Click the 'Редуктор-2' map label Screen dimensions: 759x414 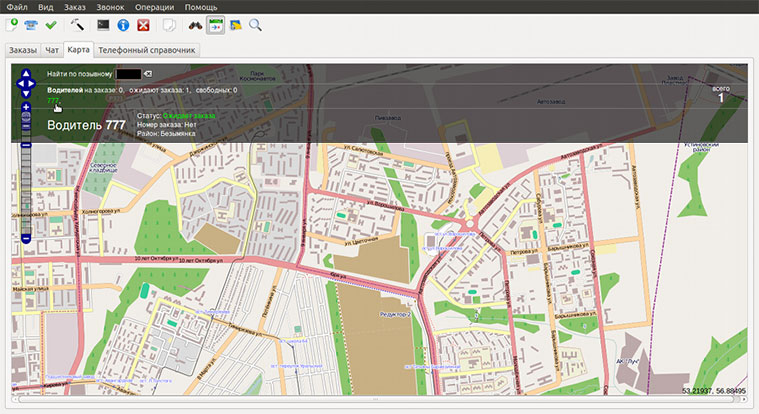point(395,314)
